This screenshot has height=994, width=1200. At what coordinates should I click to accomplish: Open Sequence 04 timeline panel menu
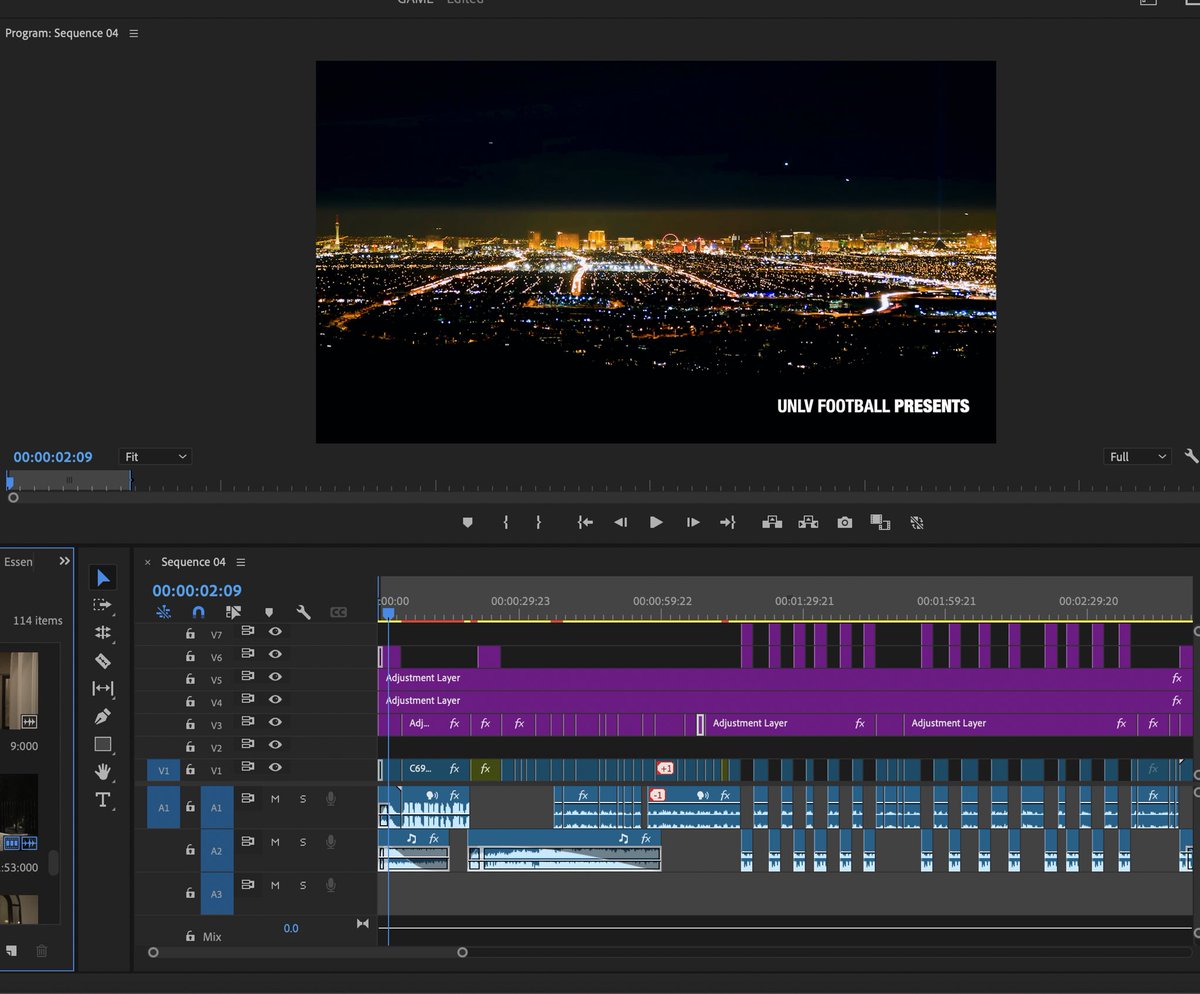coord(241,562)
